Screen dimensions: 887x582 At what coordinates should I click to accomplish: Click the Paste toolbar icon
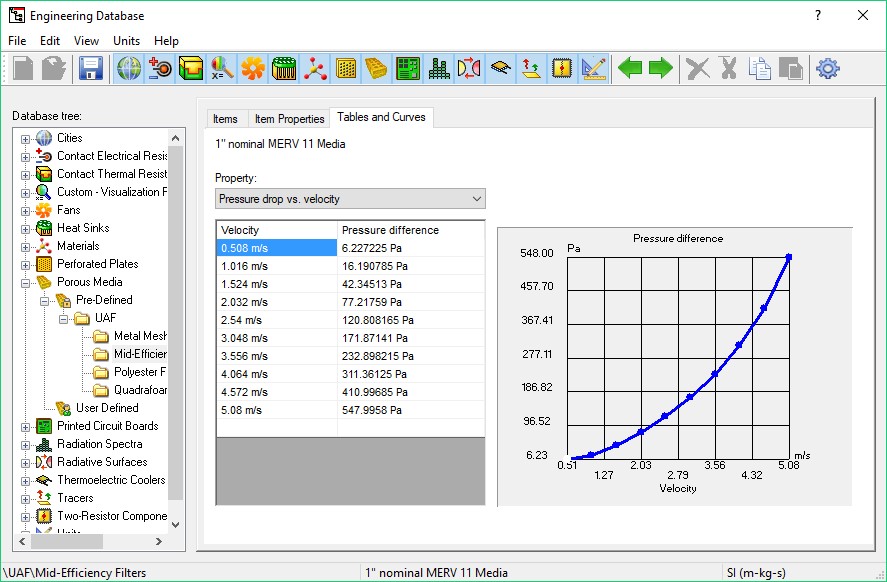(791, 68)
